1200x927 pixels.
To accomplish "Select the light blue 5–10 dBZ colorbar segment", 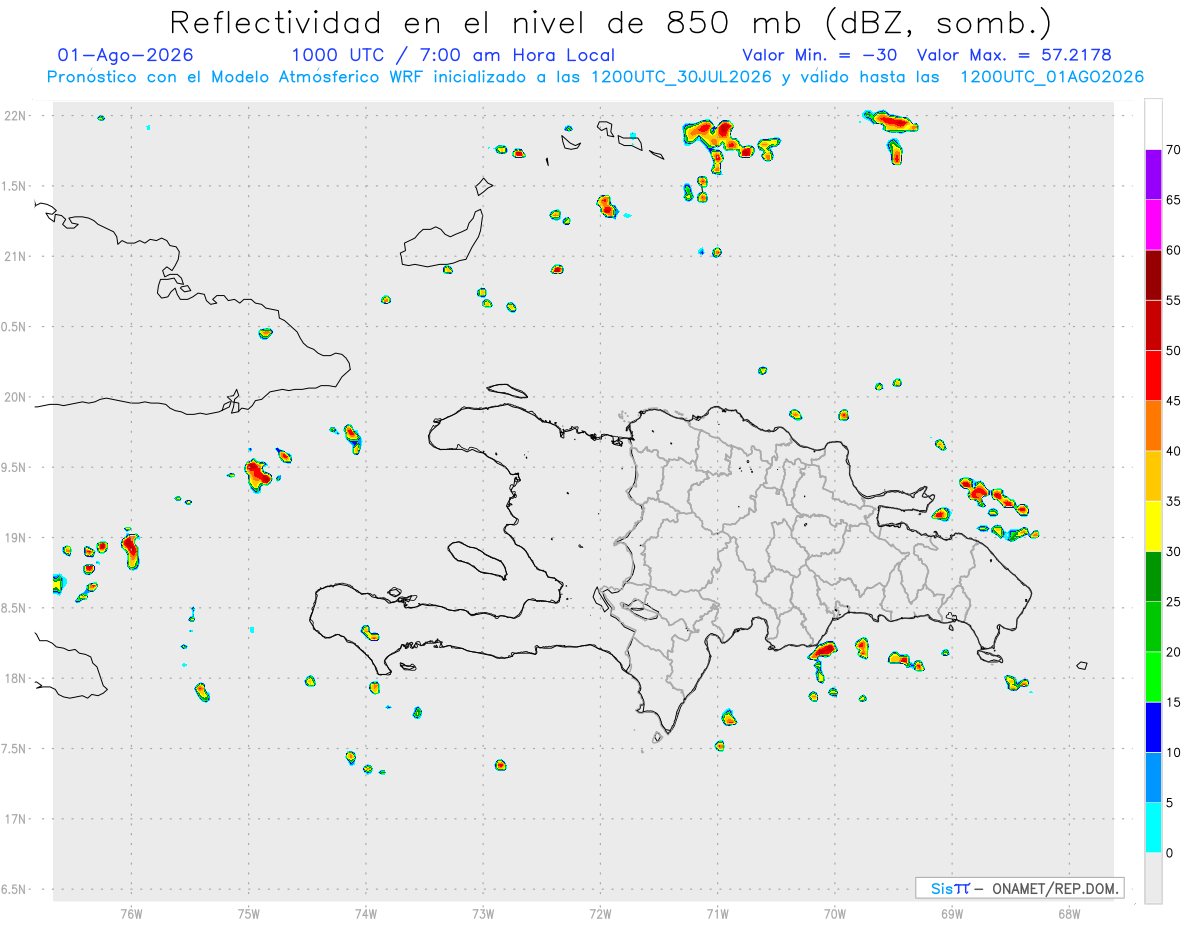I will [1153, 777].
